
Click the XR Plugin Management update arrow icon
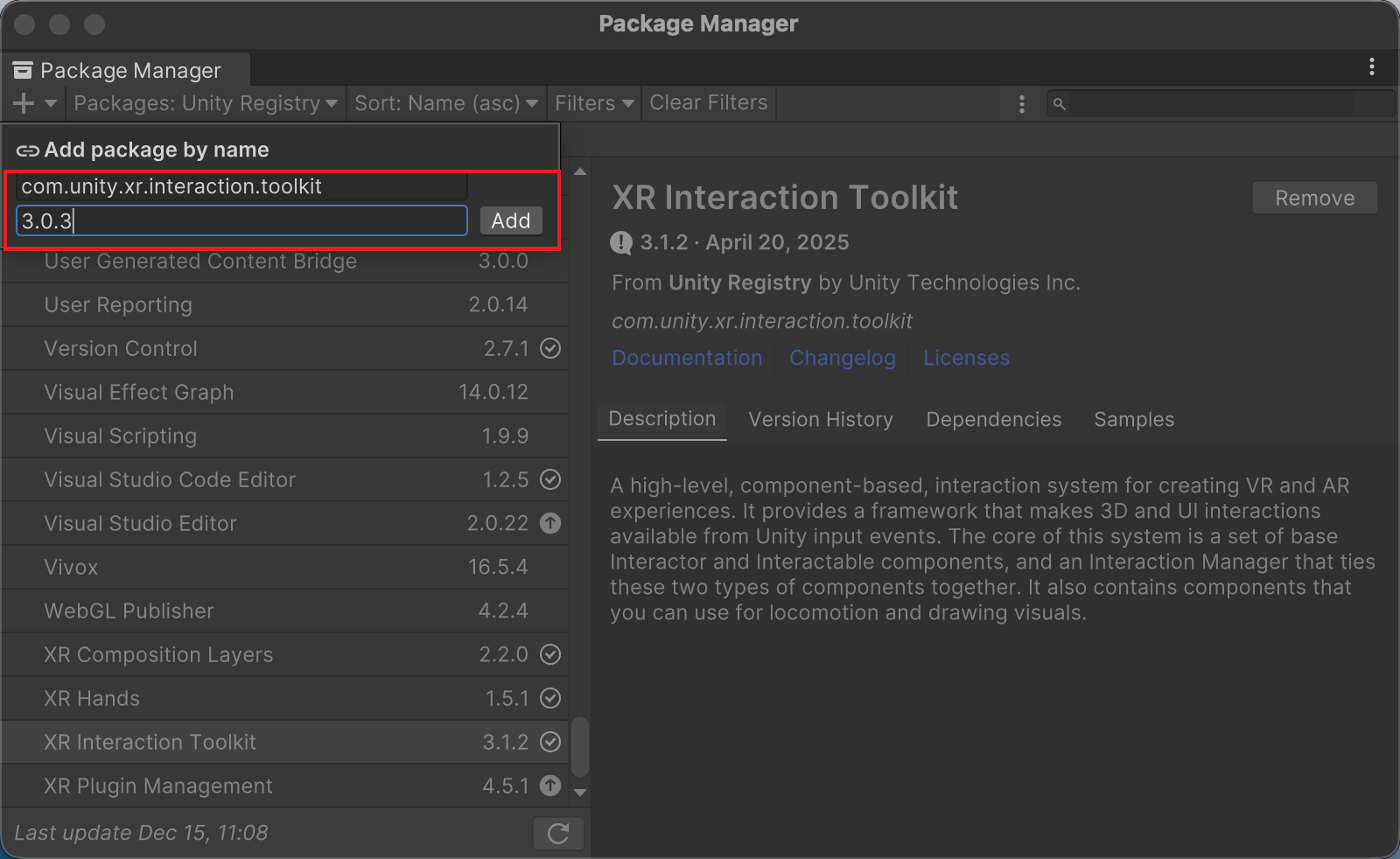[x=550, y=786]
